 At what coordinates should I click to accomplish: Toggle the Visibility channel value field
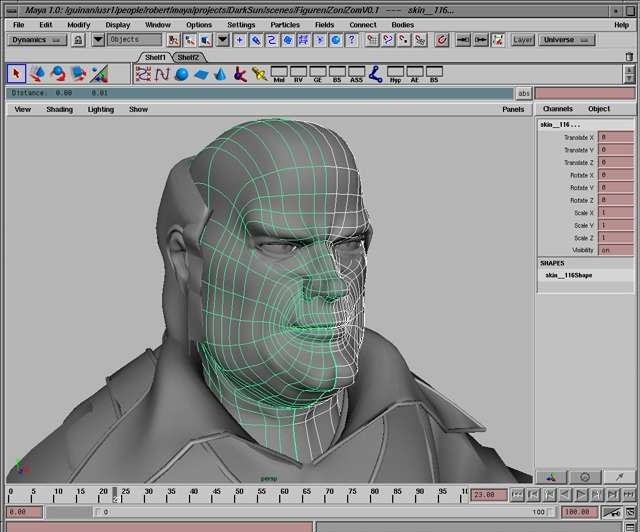pyautogui.click(x=615, y=251)
